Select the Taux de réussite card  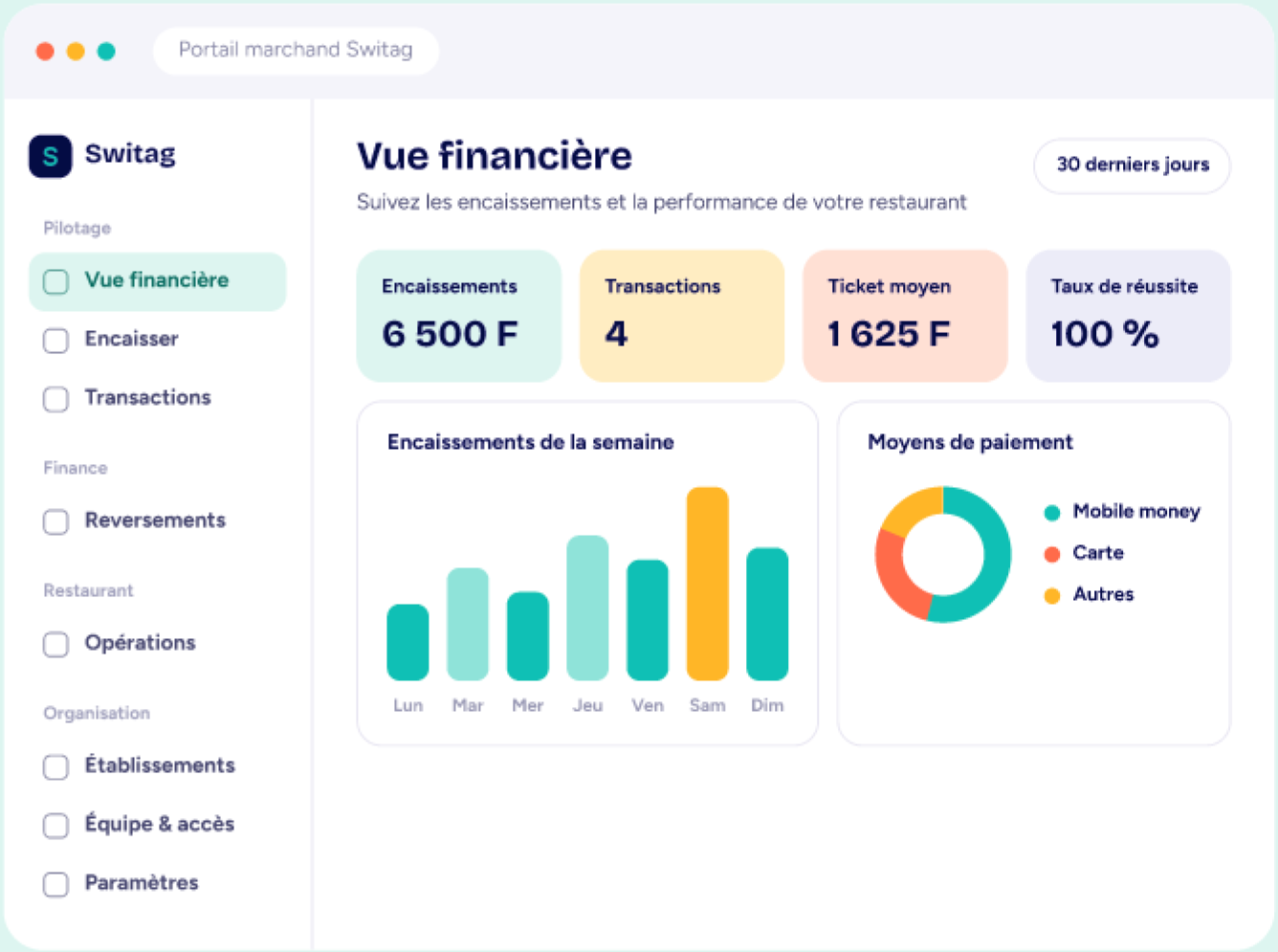1129,316
